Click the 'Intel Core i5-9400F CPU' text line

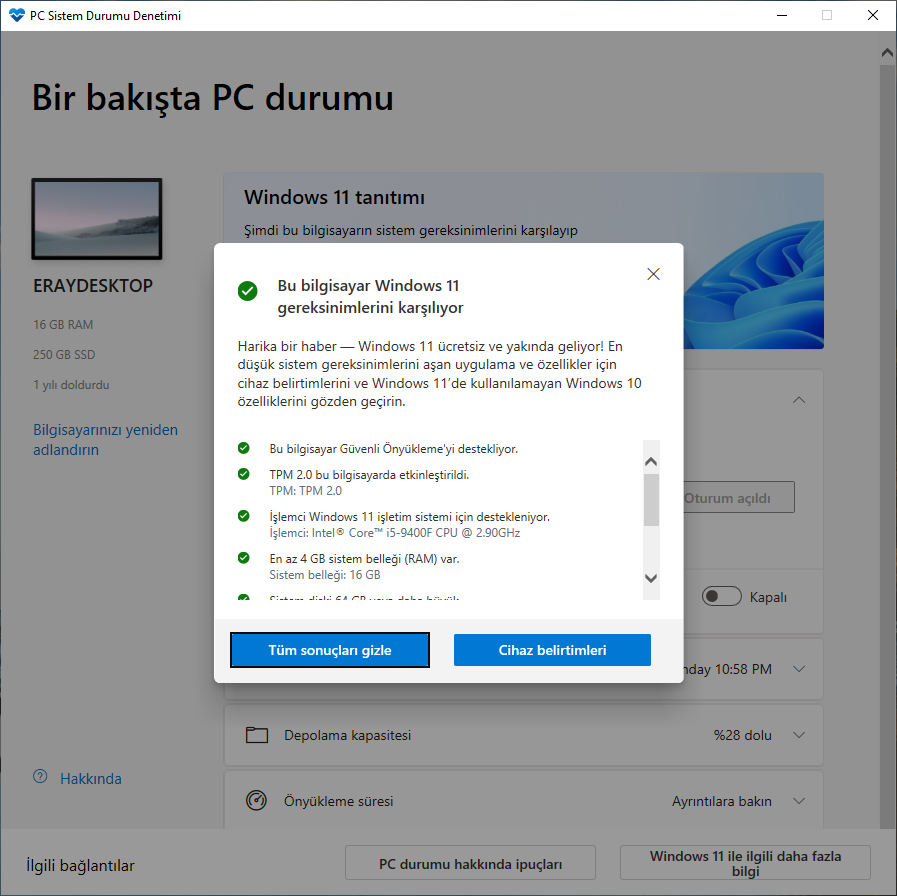395,533
